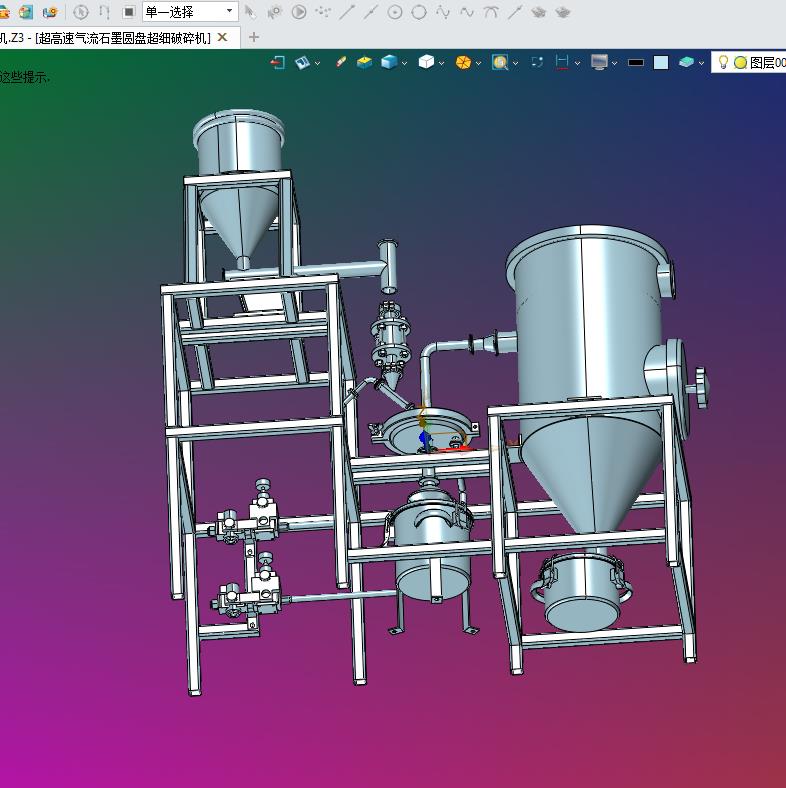Toggle the light bulb layer visibility
Viewport: 786px width, 788px height.
point(723,62)
